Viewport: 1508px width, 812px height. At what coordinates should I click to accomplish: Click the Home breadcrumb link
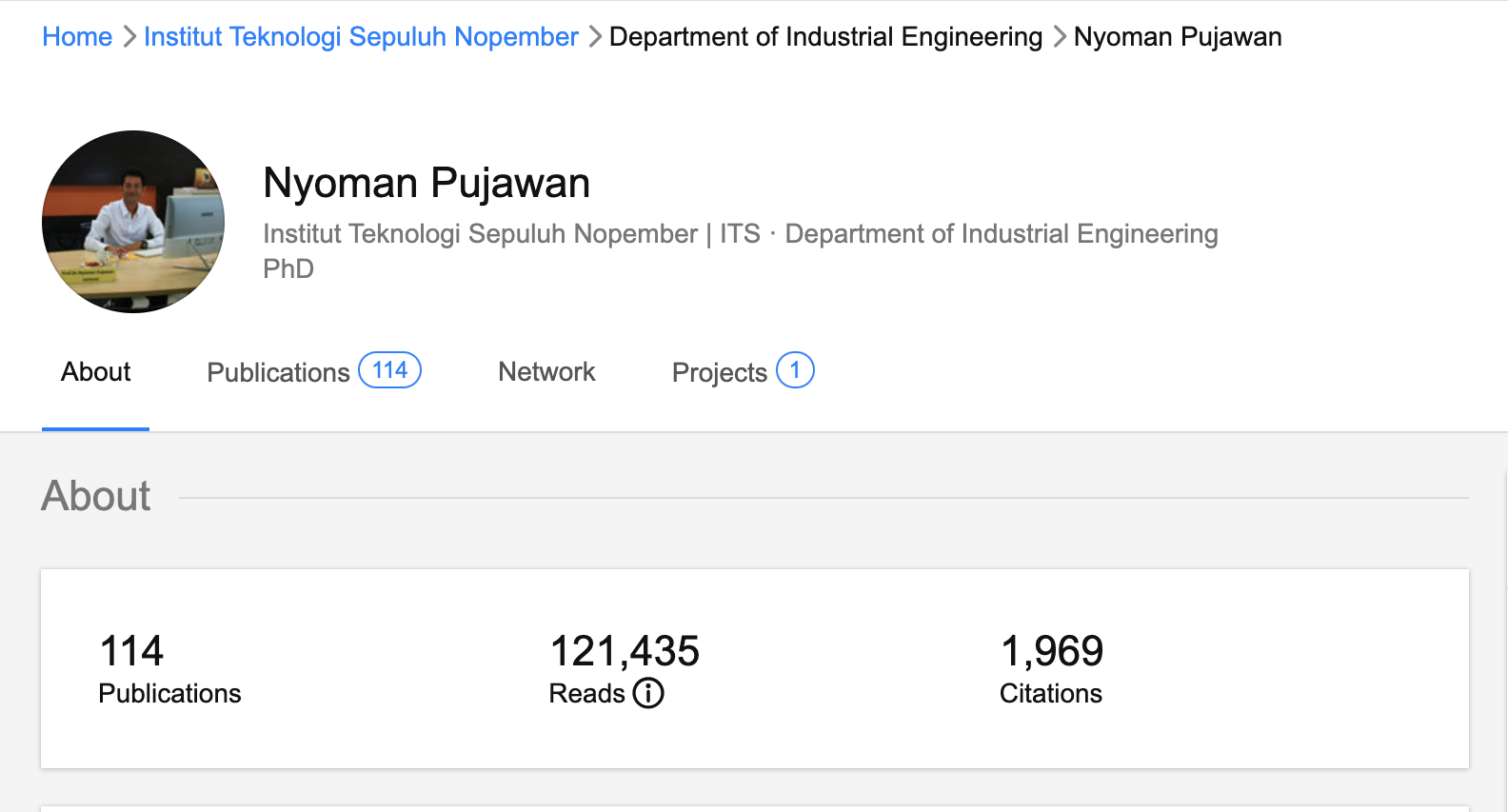(x=77, y=37)
